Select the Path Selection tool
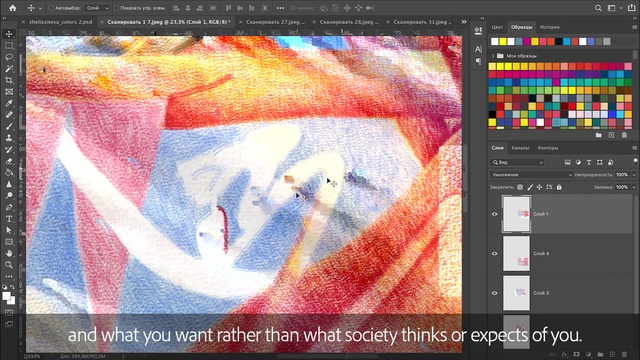The height and width of the screenshot is (360, 640). click(9, 230)
